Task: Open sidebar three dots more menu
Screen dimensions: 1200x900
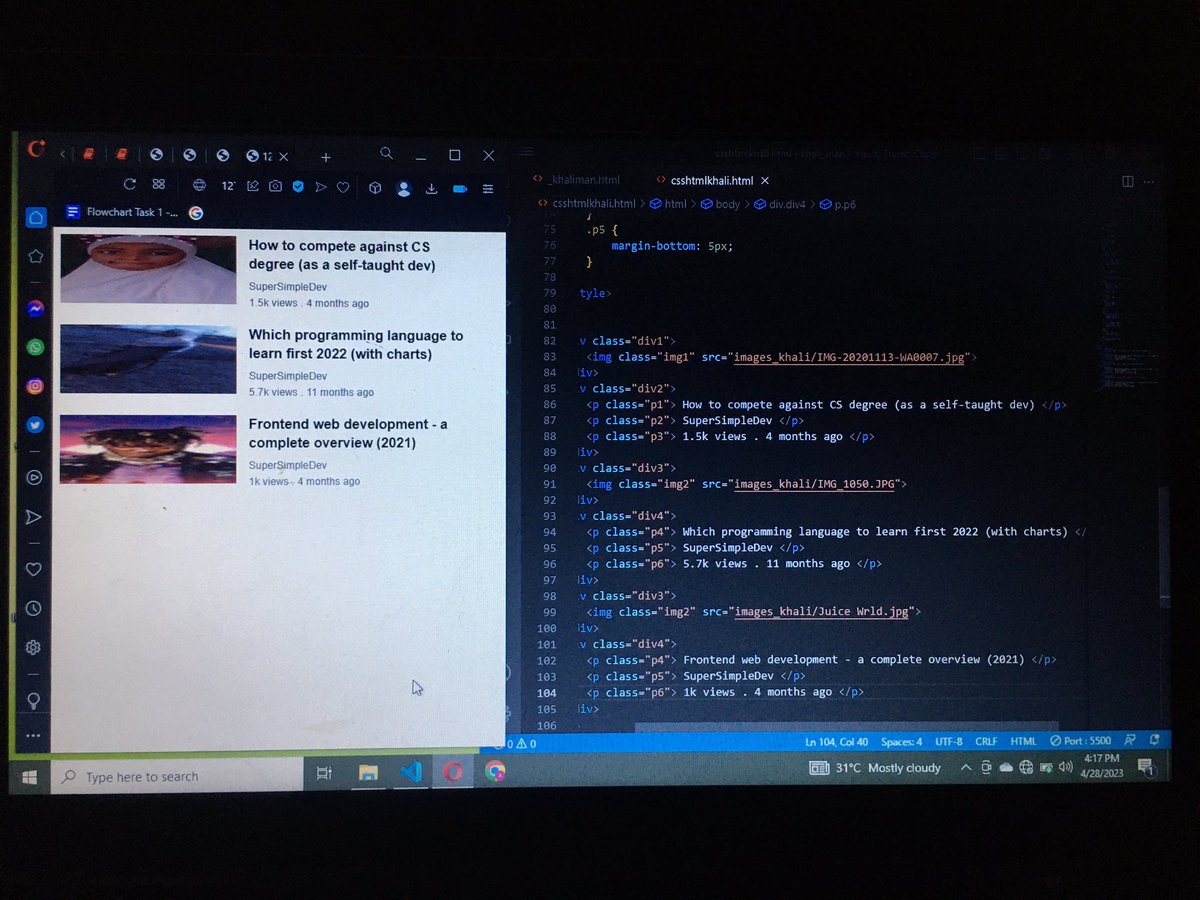Action: pyautogui.click(x=33, y=736)
